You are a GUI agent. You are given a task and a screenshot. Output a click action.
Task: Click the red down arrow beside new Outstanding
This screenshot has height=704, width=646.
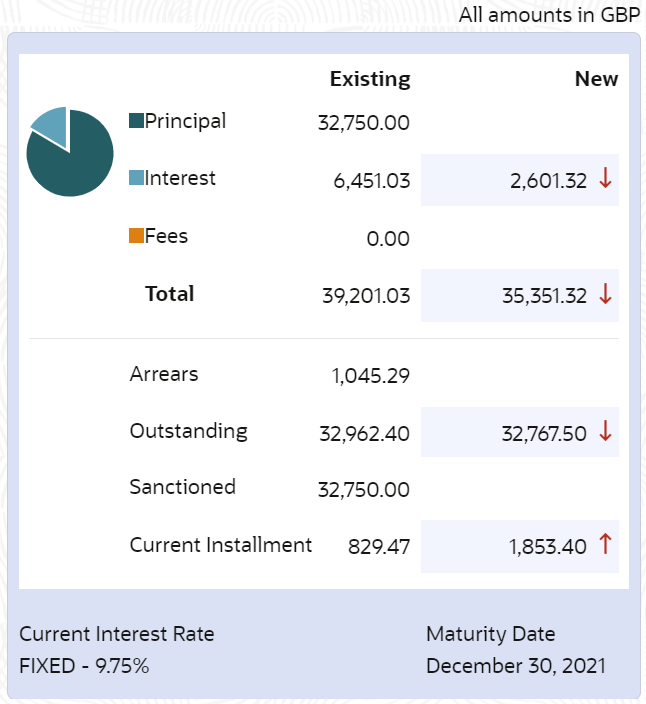click(x=605, y=432)
